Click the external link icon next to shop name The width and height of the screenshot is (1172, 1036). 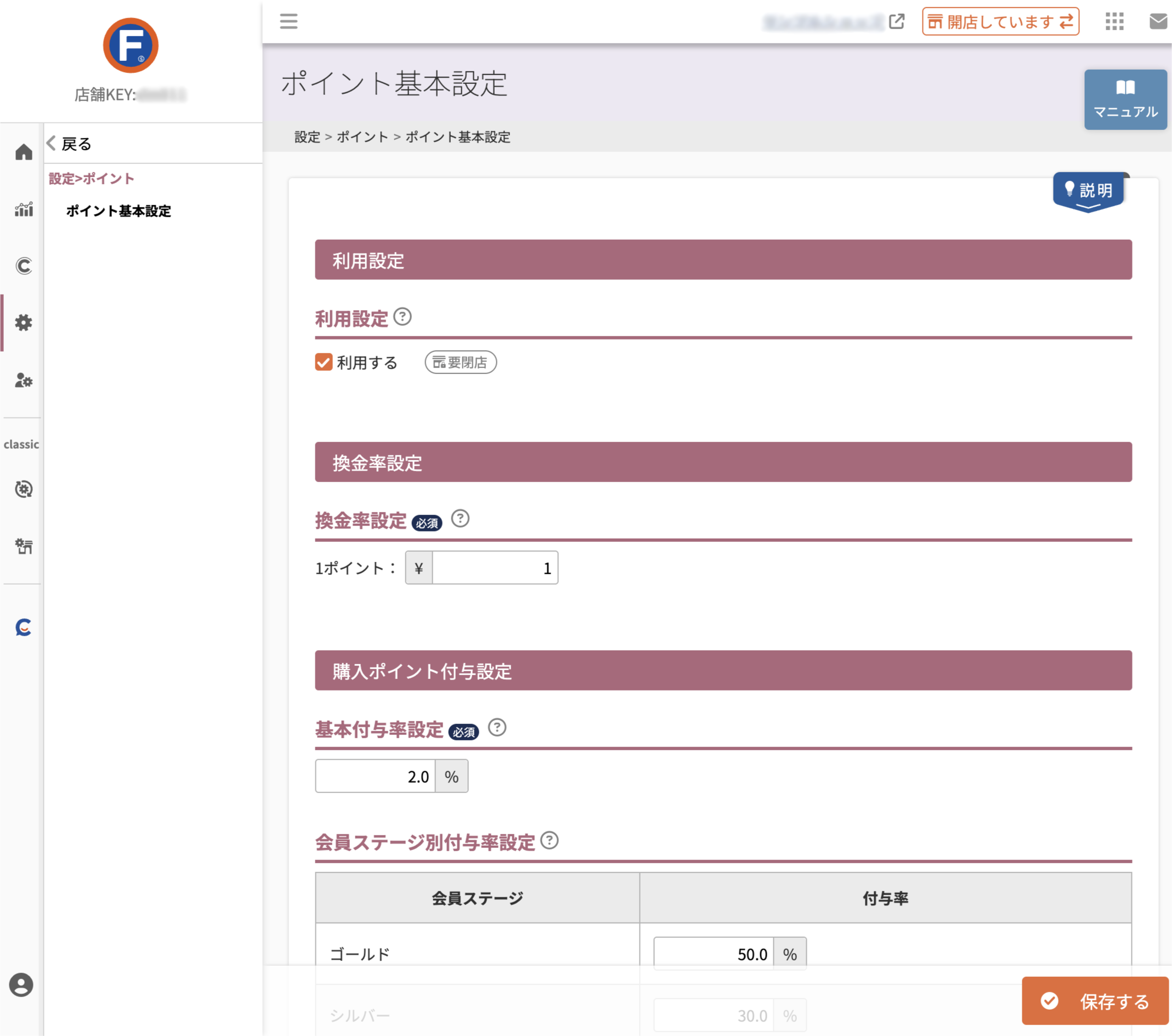896,22
